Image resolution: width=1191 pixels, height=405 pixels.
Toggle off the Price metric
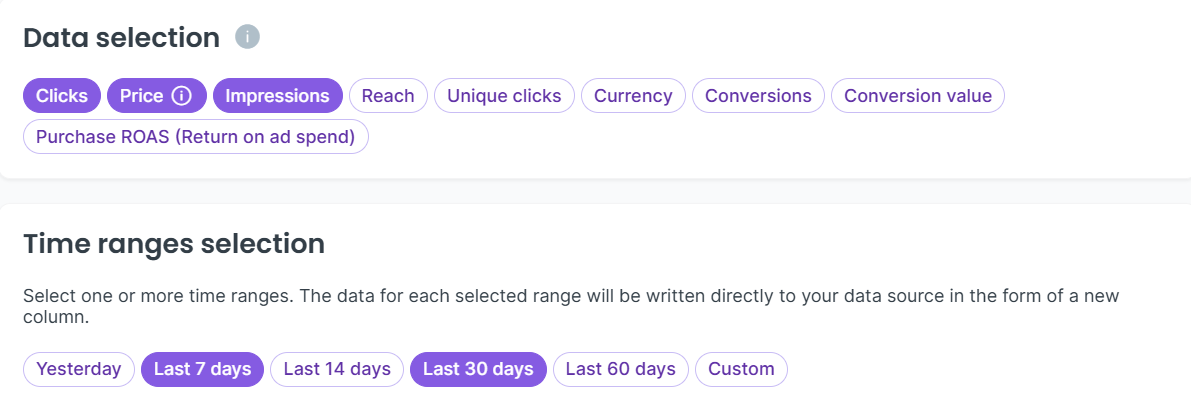pyautogui.click(x=142, y=96)
